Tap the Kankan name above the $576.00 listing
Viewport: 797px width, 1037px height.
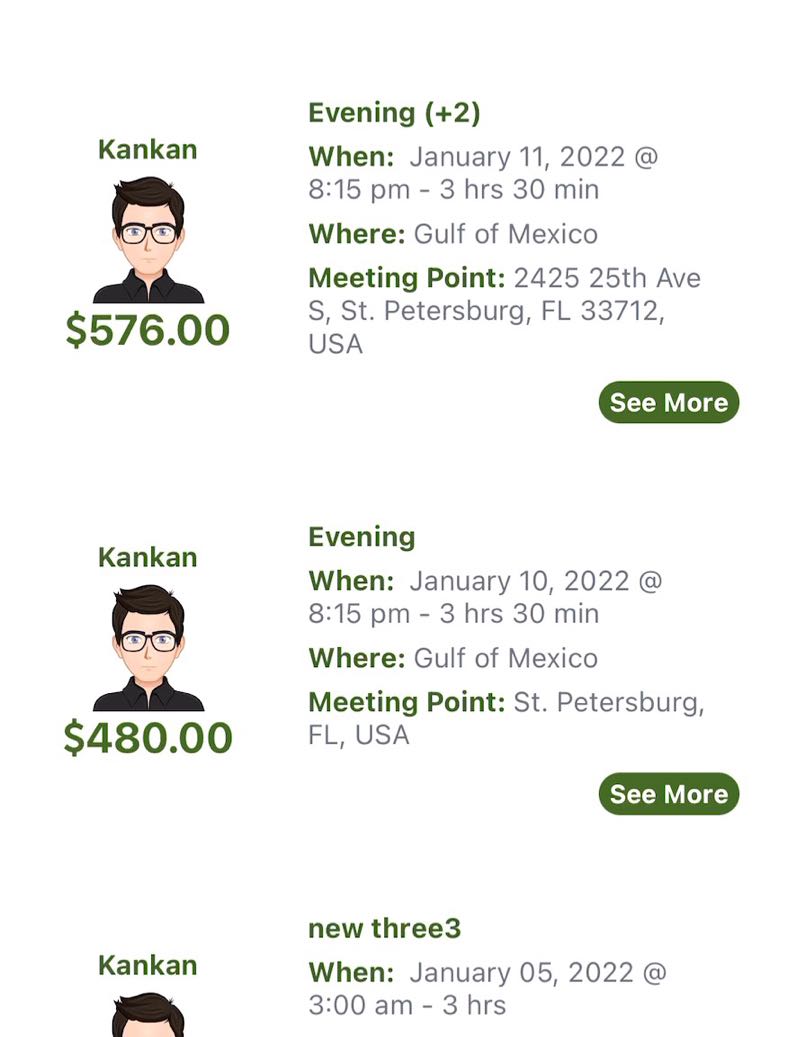pyautogui.click(x=148, y=150)
